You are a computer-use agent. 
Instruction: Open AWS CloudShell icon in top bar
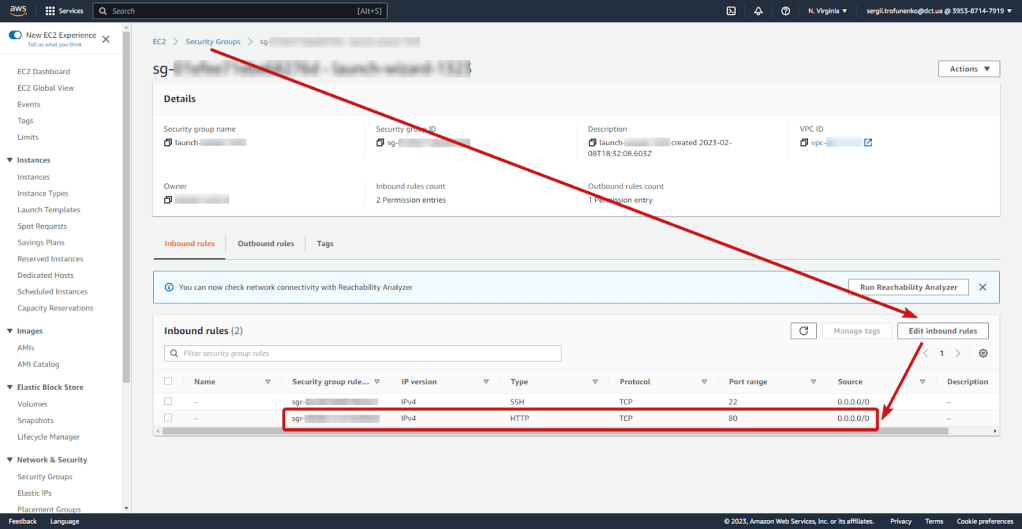731,11
